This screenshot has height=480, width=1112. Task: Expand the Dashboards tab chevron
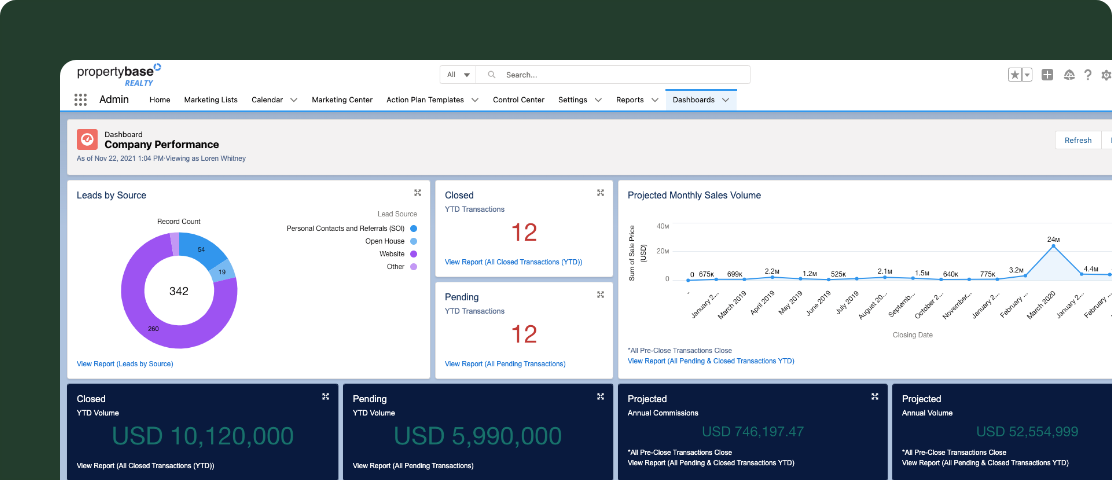pos(725,100)
